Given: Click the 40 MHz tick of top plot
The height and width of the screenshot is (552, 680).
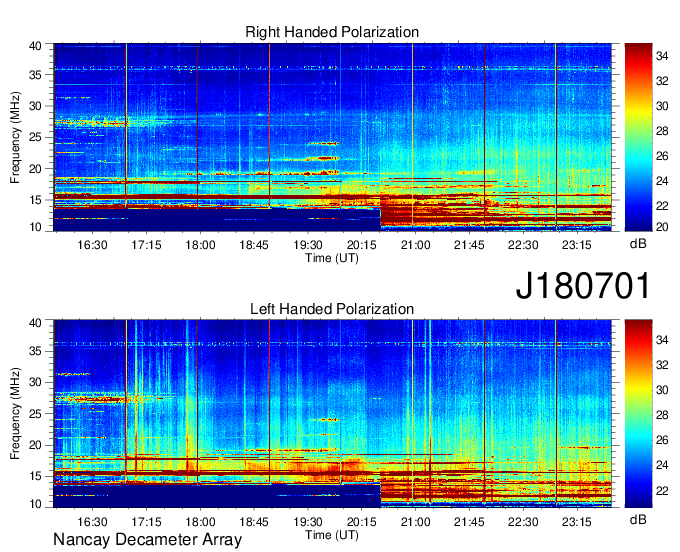Looking at the screenshot, I should coord(36,46).
